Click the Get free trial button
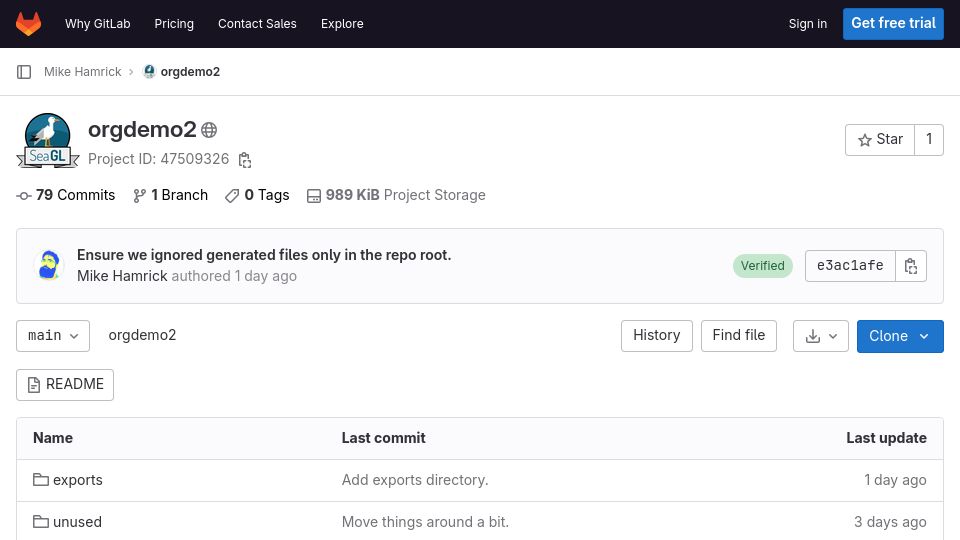The image size is (960, 540). (893, 24)
